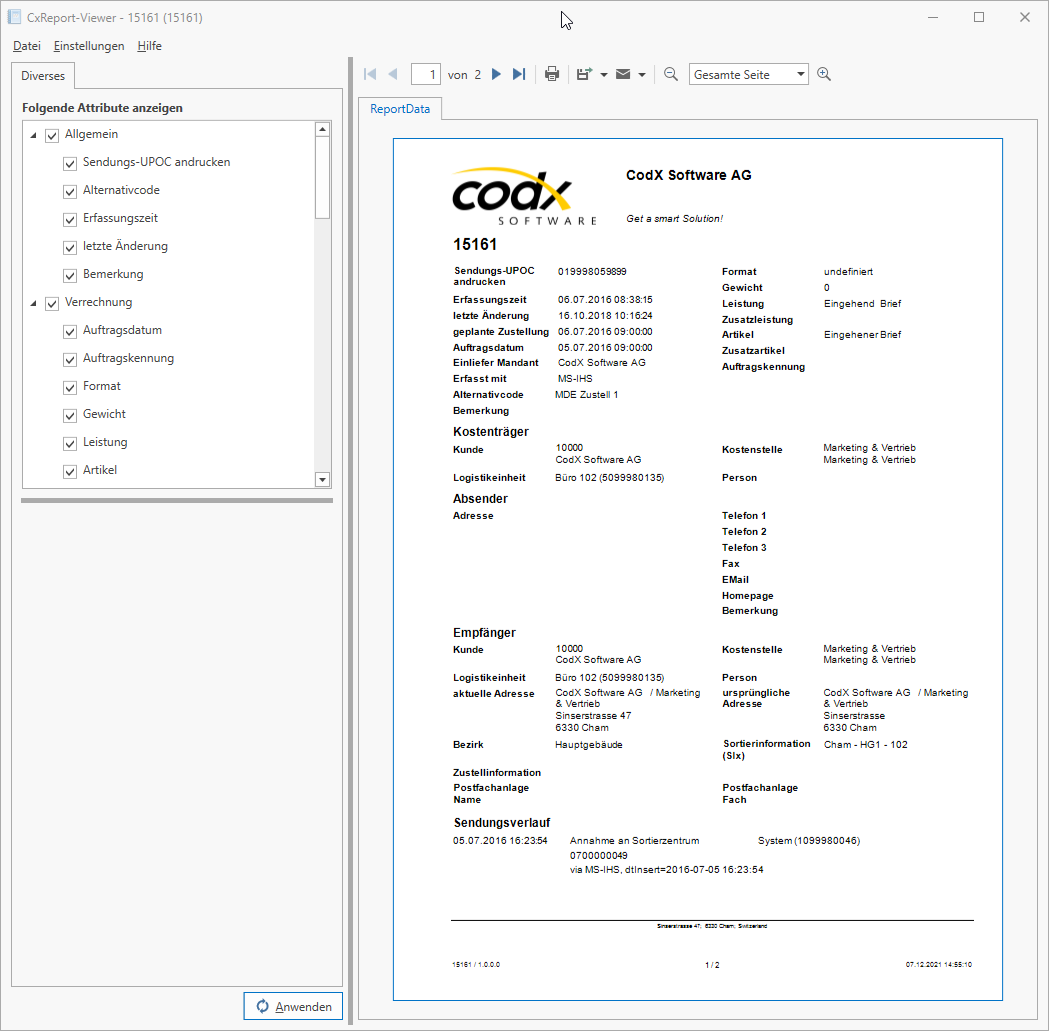Click the 'Cham - HG1 - 102' sorting value
The width and height of the screenshot is (1049, 1031).
pyautogui.click(x=866, y=745)
